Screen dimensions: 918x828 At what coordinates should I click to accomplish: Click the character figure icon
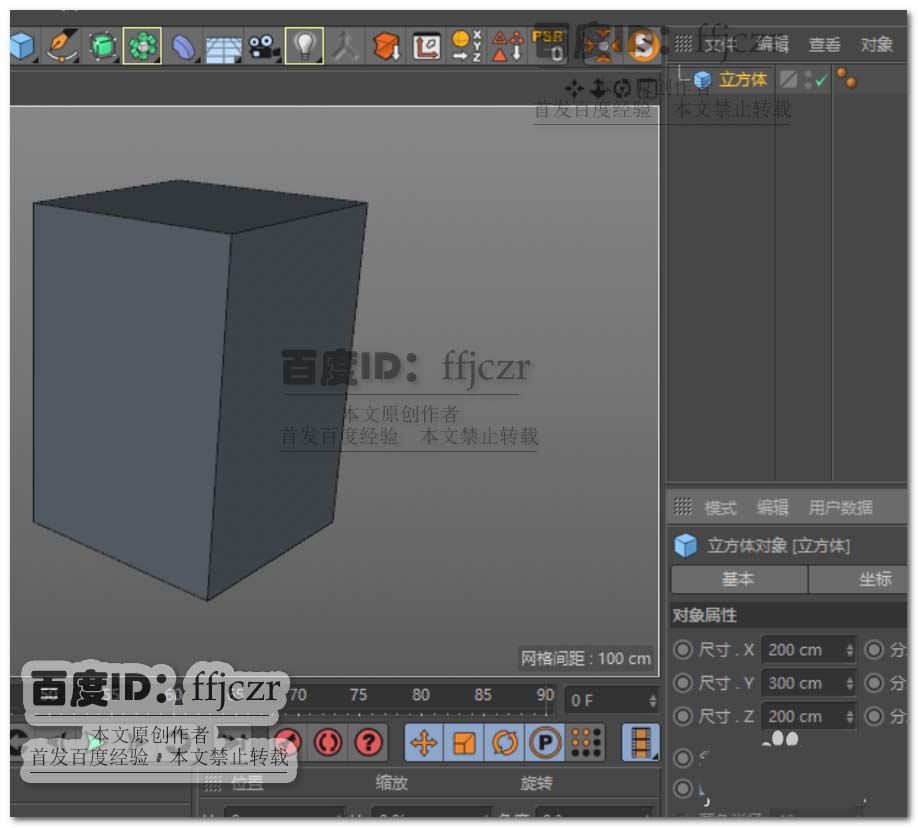pyautogui.click(x=345, y=47)
